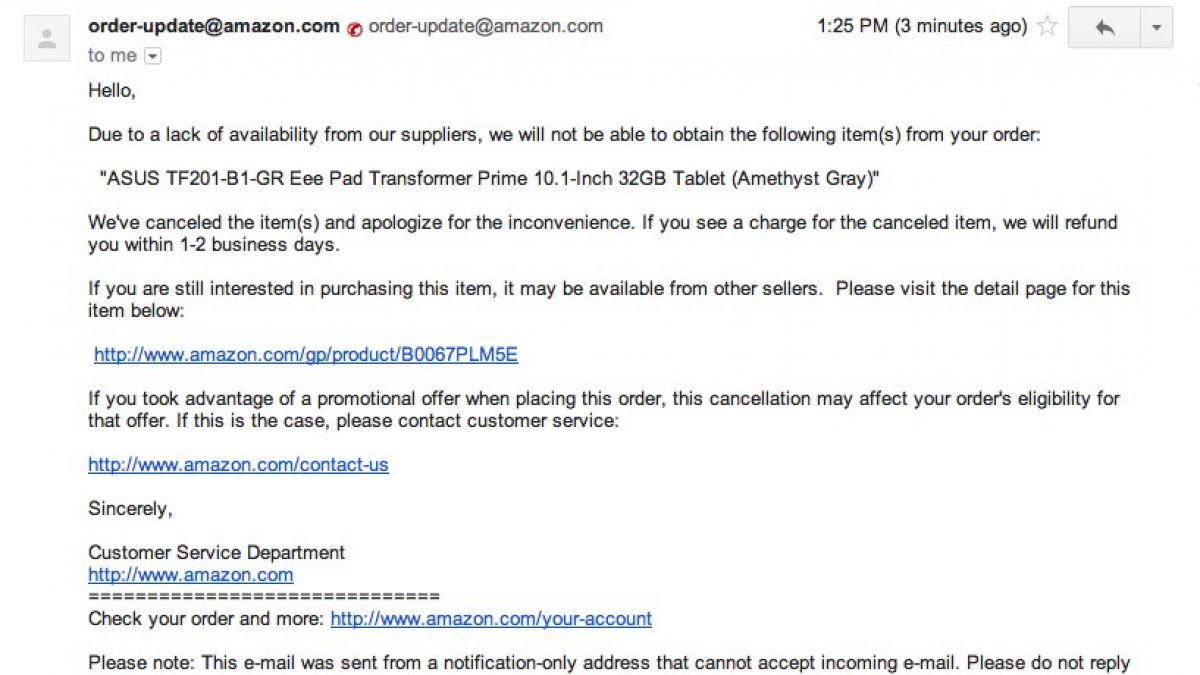Click the "Sincerely," closing line
Image resolution: width=1200 pixels, height=675 pixels.
point(130,508)
